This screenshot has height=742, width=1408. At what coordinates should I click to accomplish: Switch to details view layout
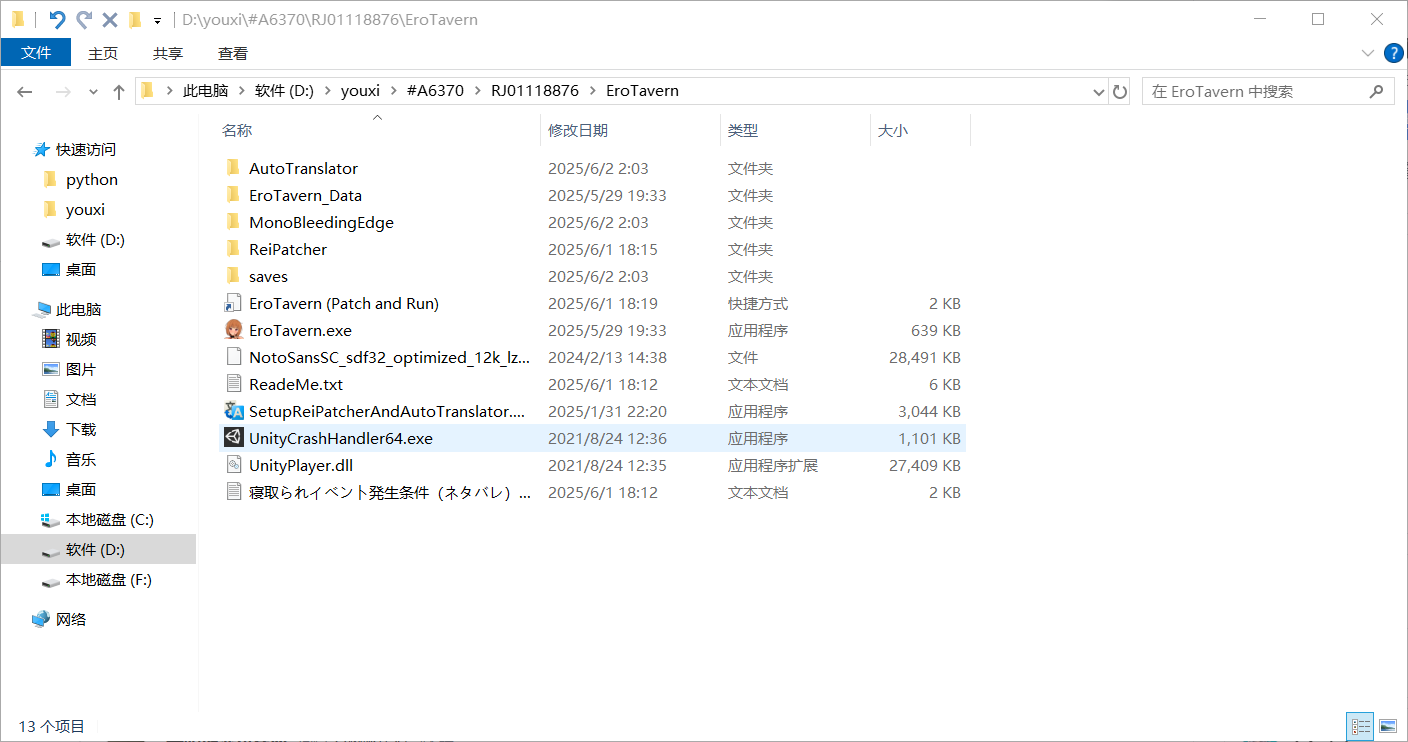(1361, 726)
